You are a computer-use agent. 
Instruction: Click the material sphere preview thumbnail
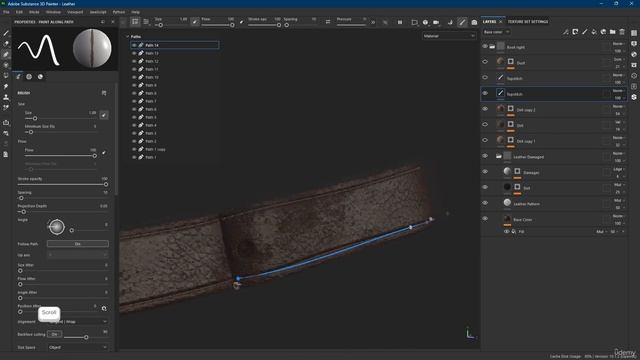92,48
